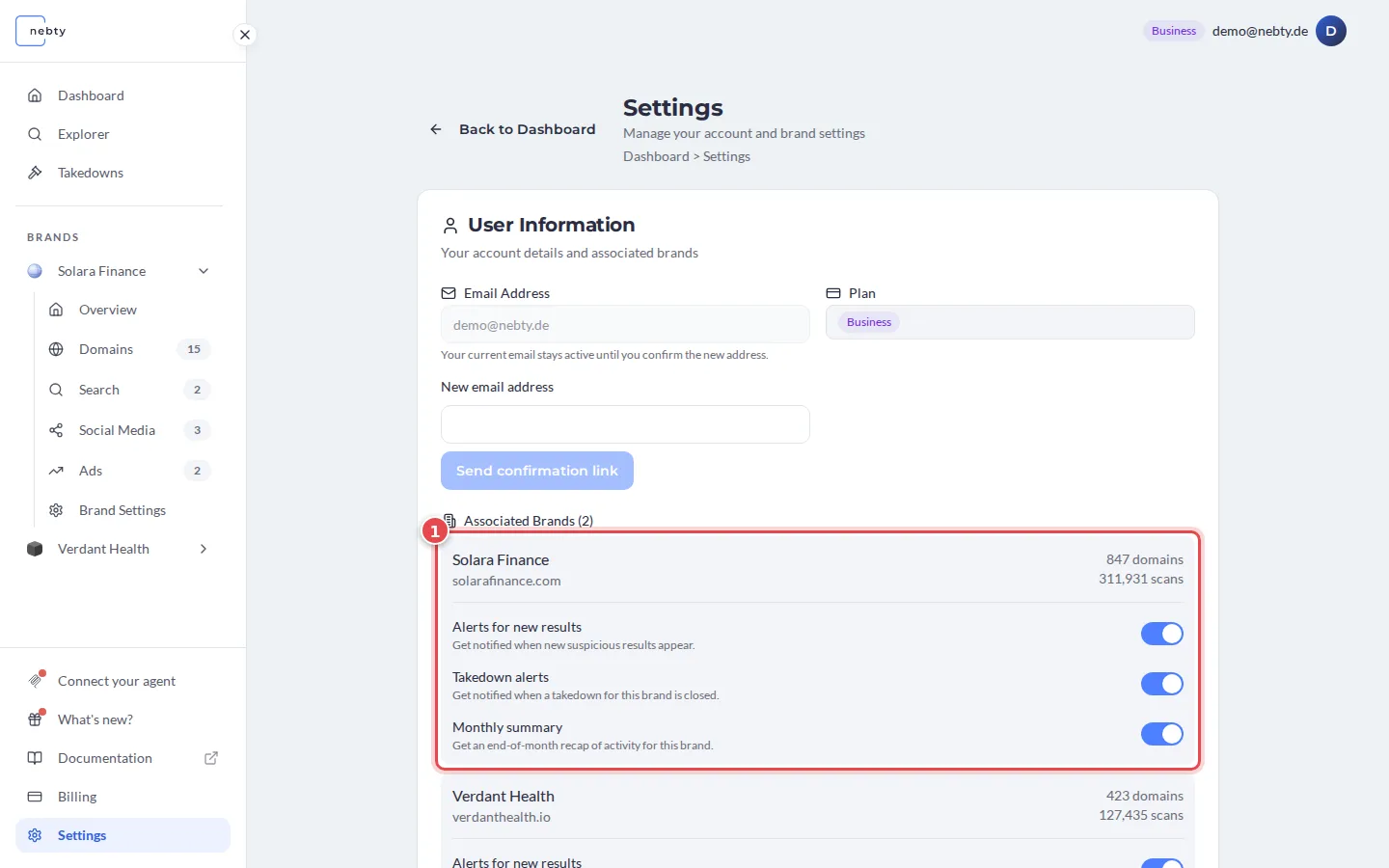
Task: Click the Domains globe icon
Action: (56, 349)
